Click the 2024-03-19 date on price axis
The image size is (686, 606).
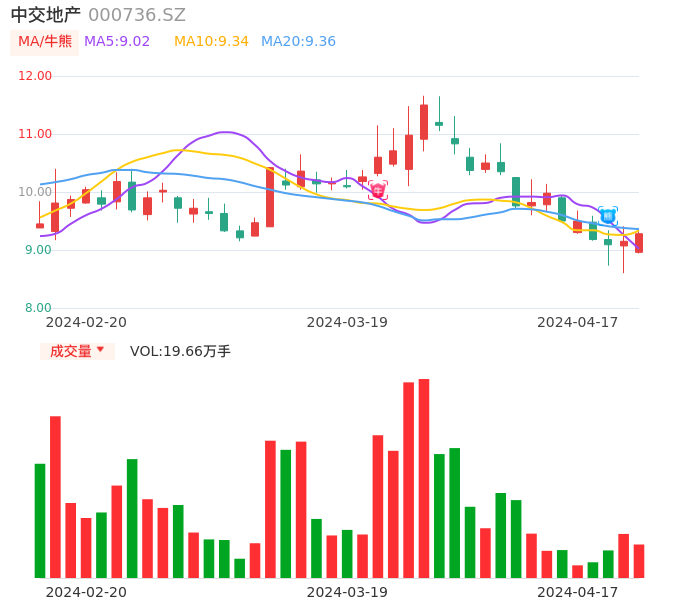pyautogui.click(x=347, y=322)
